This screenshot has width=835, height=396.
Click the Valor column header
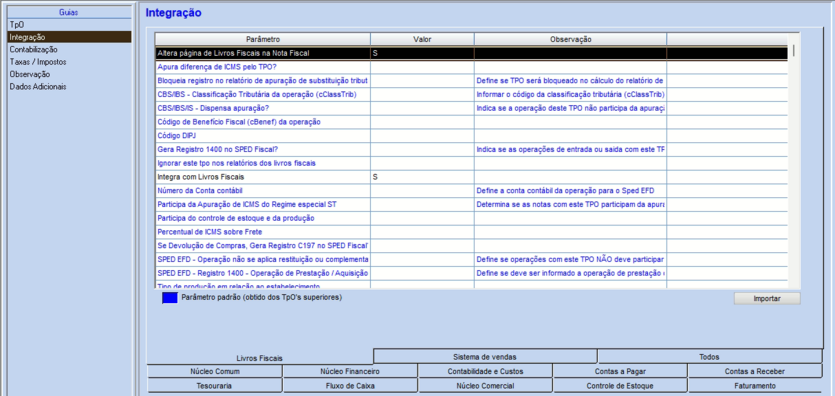point(422,39)
